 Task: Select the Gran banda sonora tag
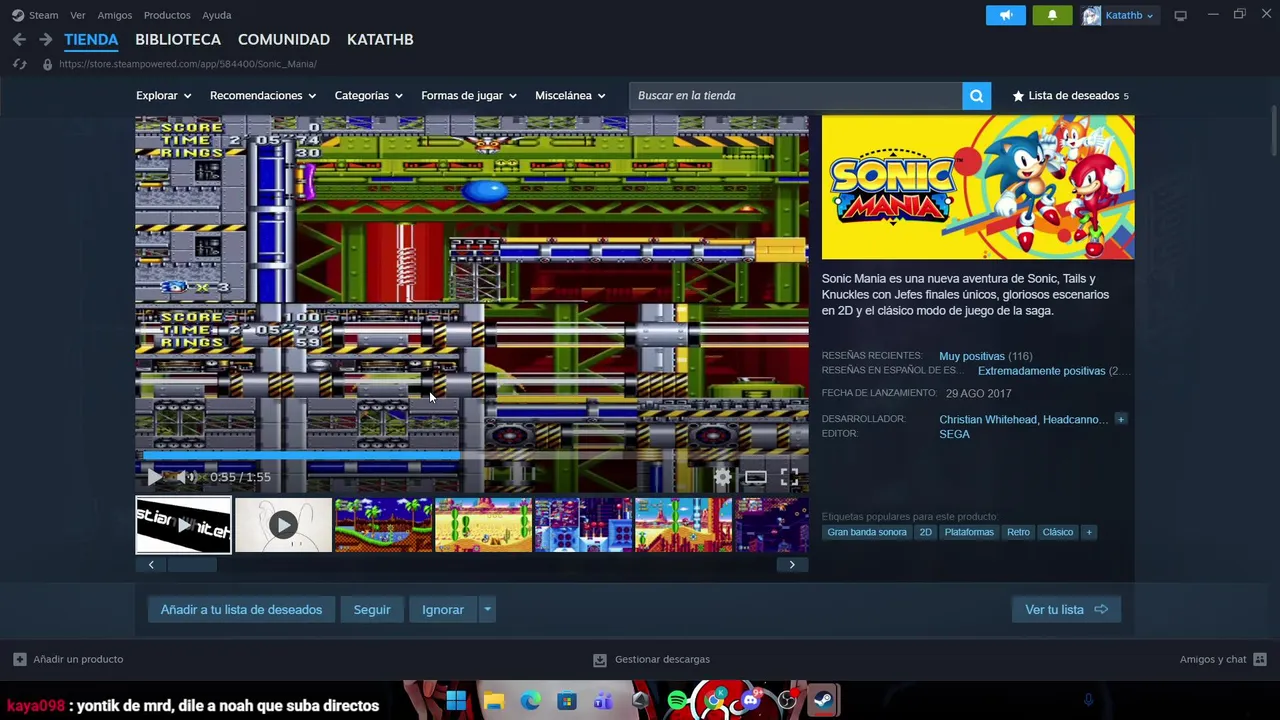pos(867,533)
